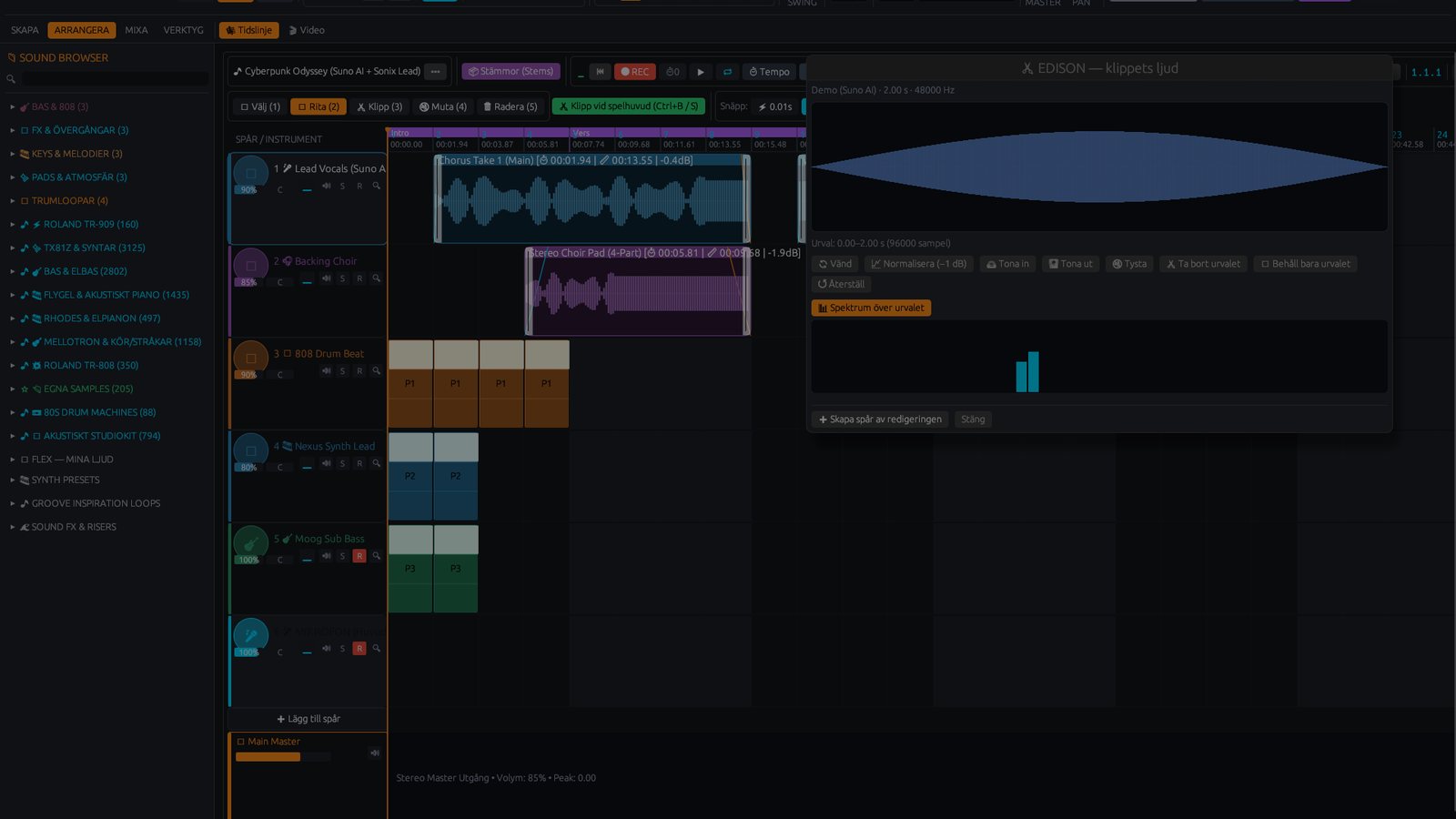The width and height of the screenshot is (1456, 819).
Task: Apply Tona ut fade to selection
Action: tap(1071, 264)
